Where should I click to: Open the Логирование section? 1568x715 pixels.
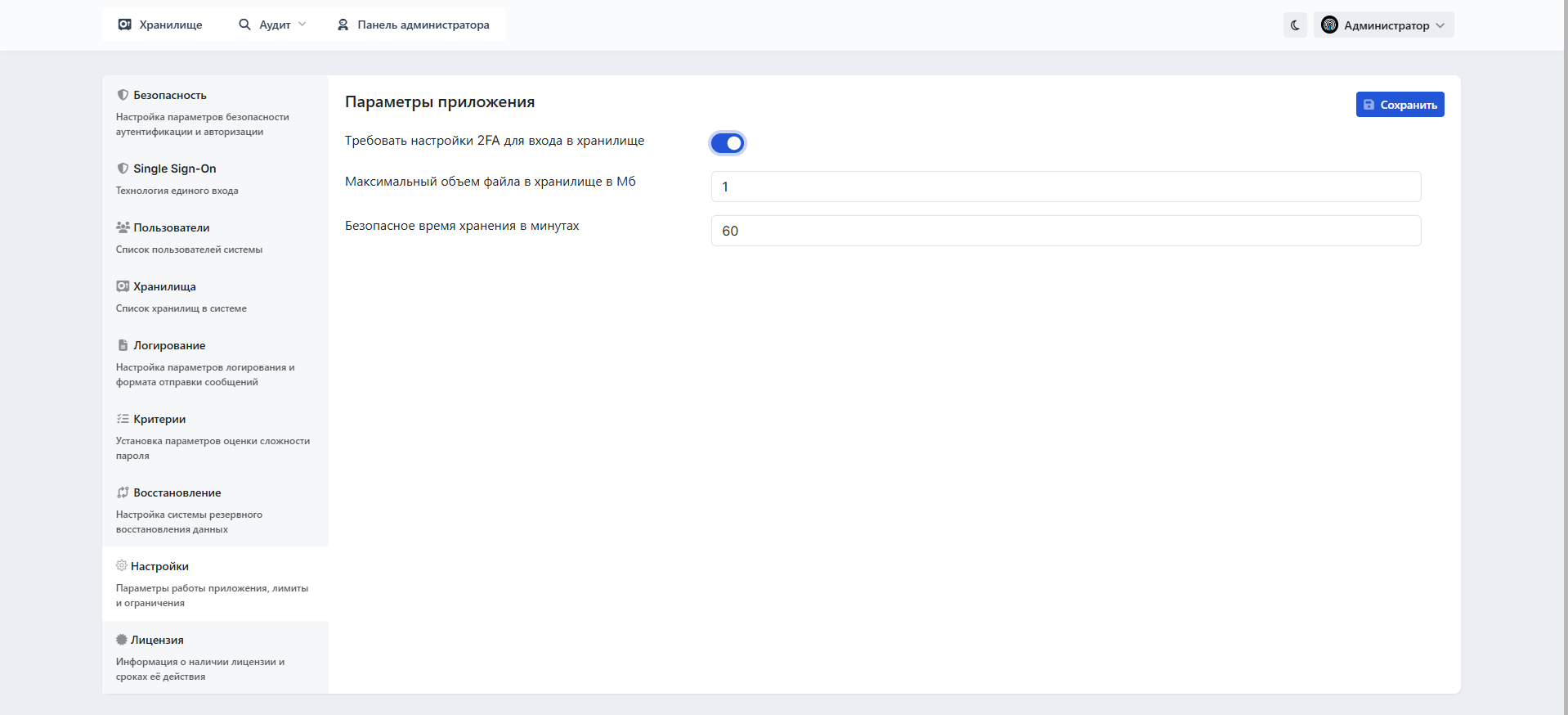click(215, 362)
